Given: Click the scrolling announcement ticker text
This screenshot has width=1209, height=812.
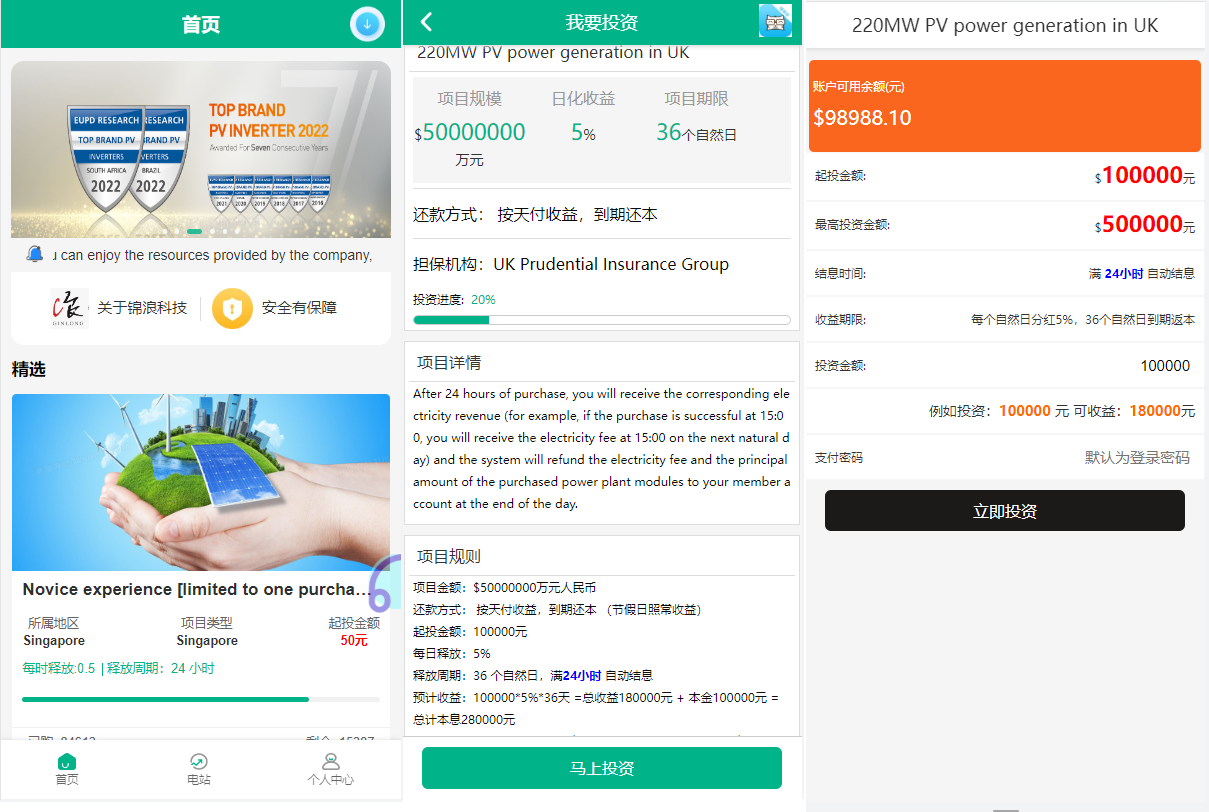Looking at the screenshot, I should [x=210, y=255].
